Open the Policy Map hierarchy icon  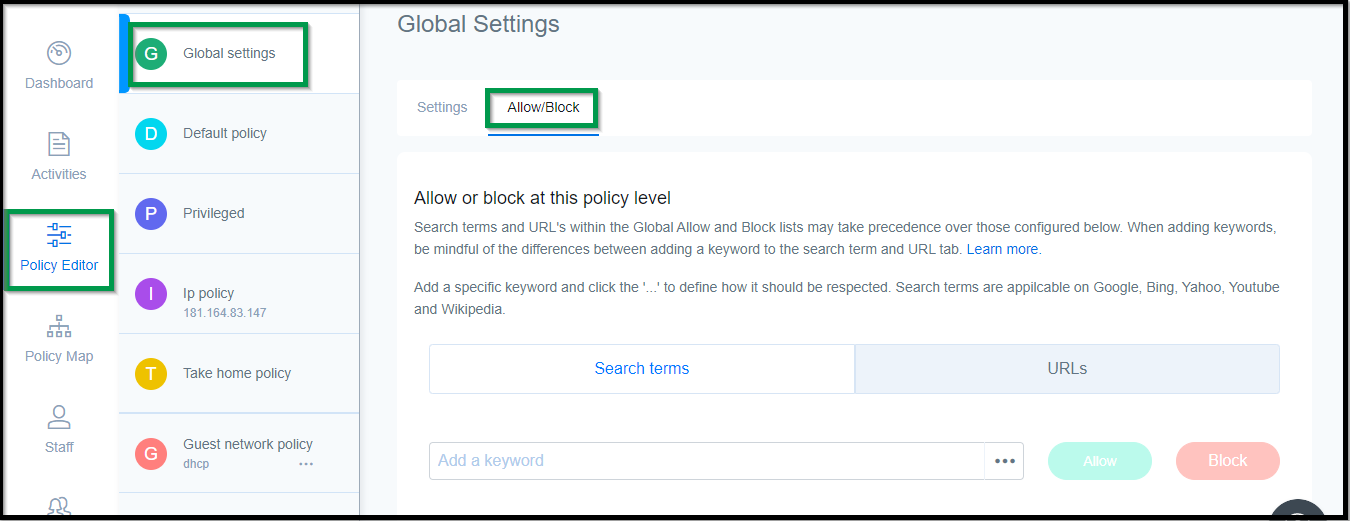point(59,326)
